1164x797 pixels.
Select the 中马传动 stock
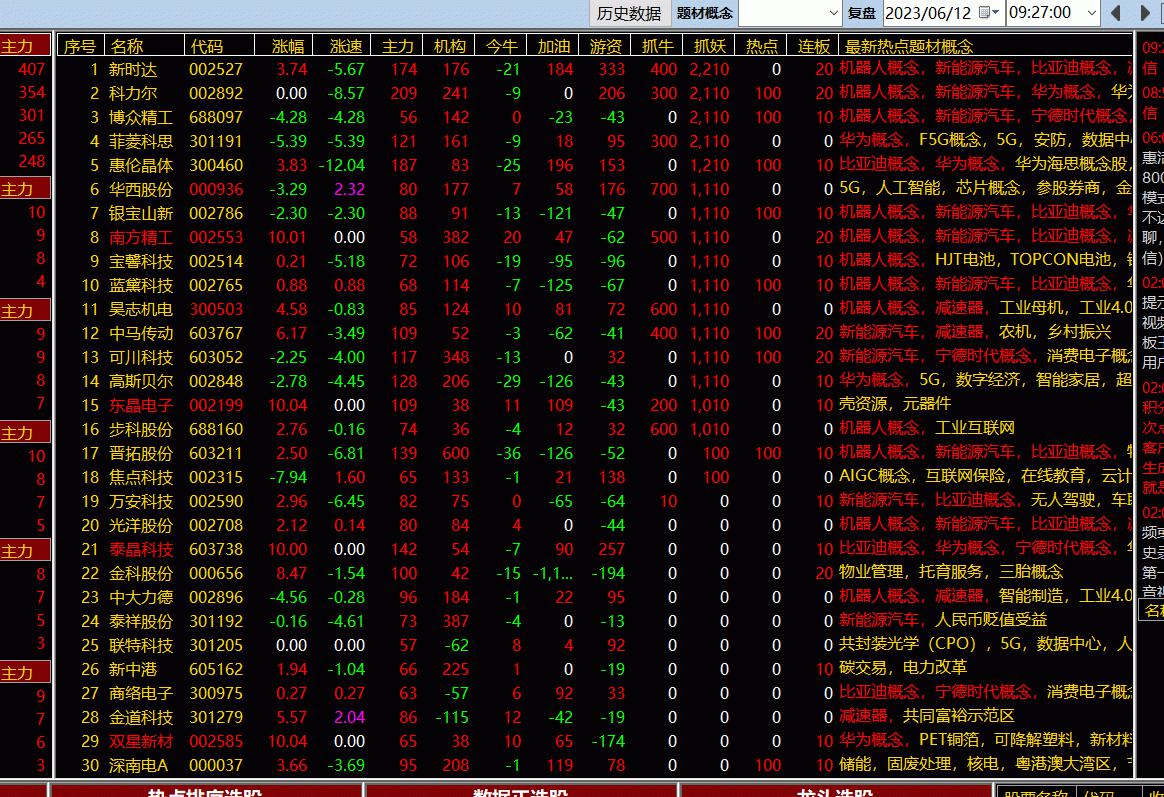[x=595, y=333]
